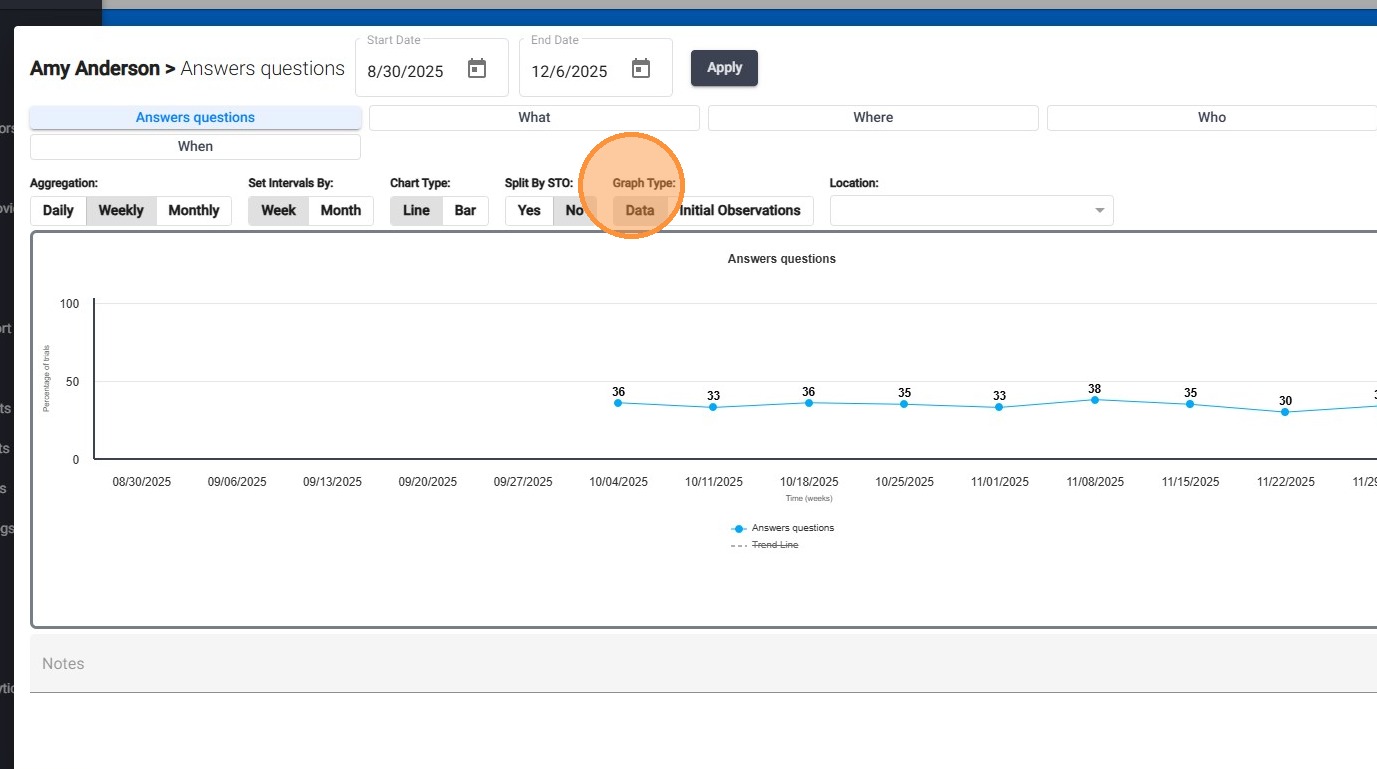Click the Apply button
The image size is (1377, 769).
tap(724, 68)
